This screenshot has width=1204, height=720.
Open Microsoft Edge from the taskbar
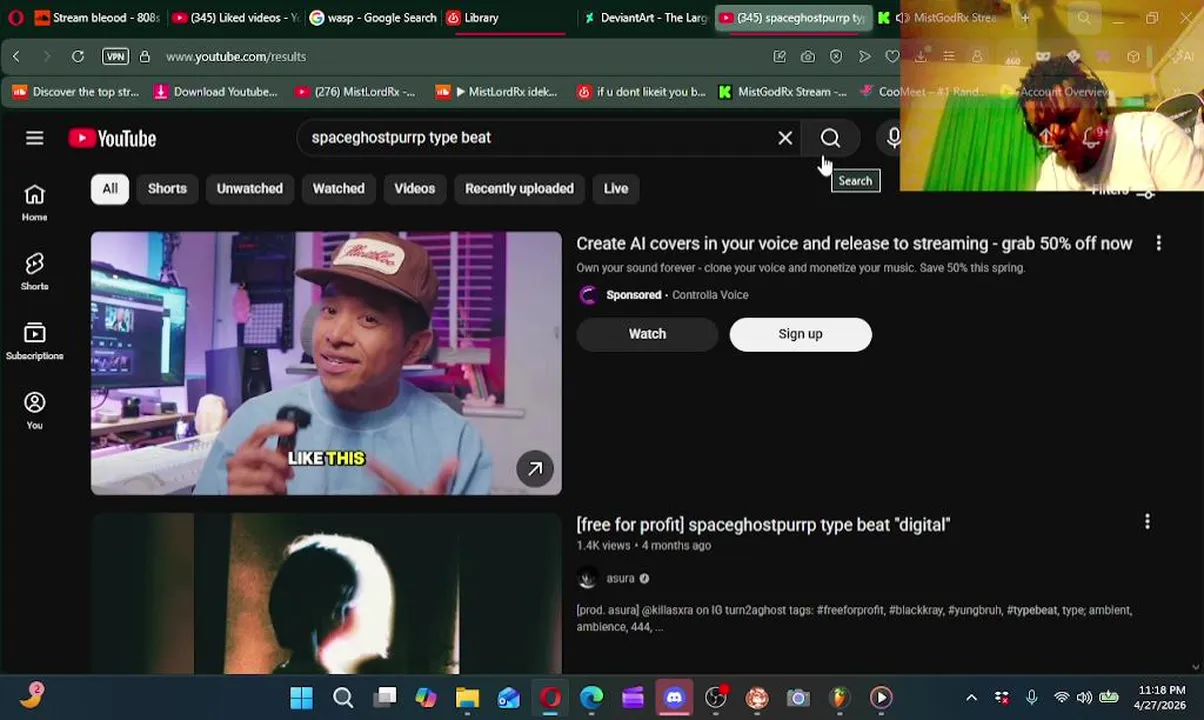tap(591, 697)
